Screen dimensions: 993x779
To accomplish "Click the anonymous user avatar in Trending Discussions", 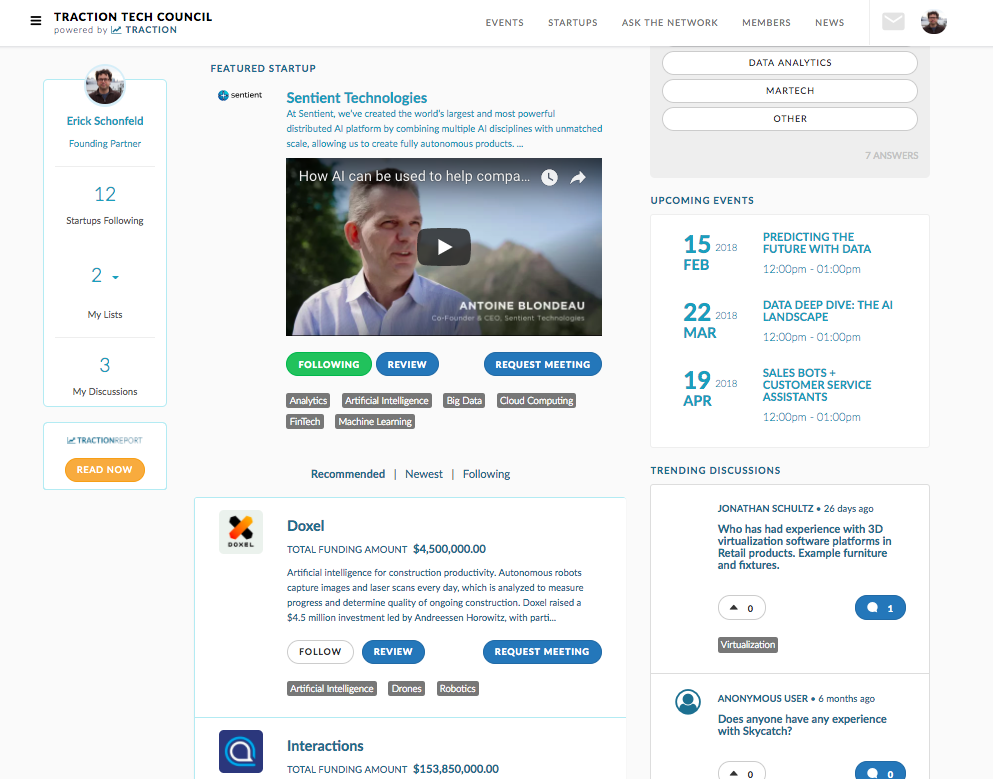I will click(688, 701).
